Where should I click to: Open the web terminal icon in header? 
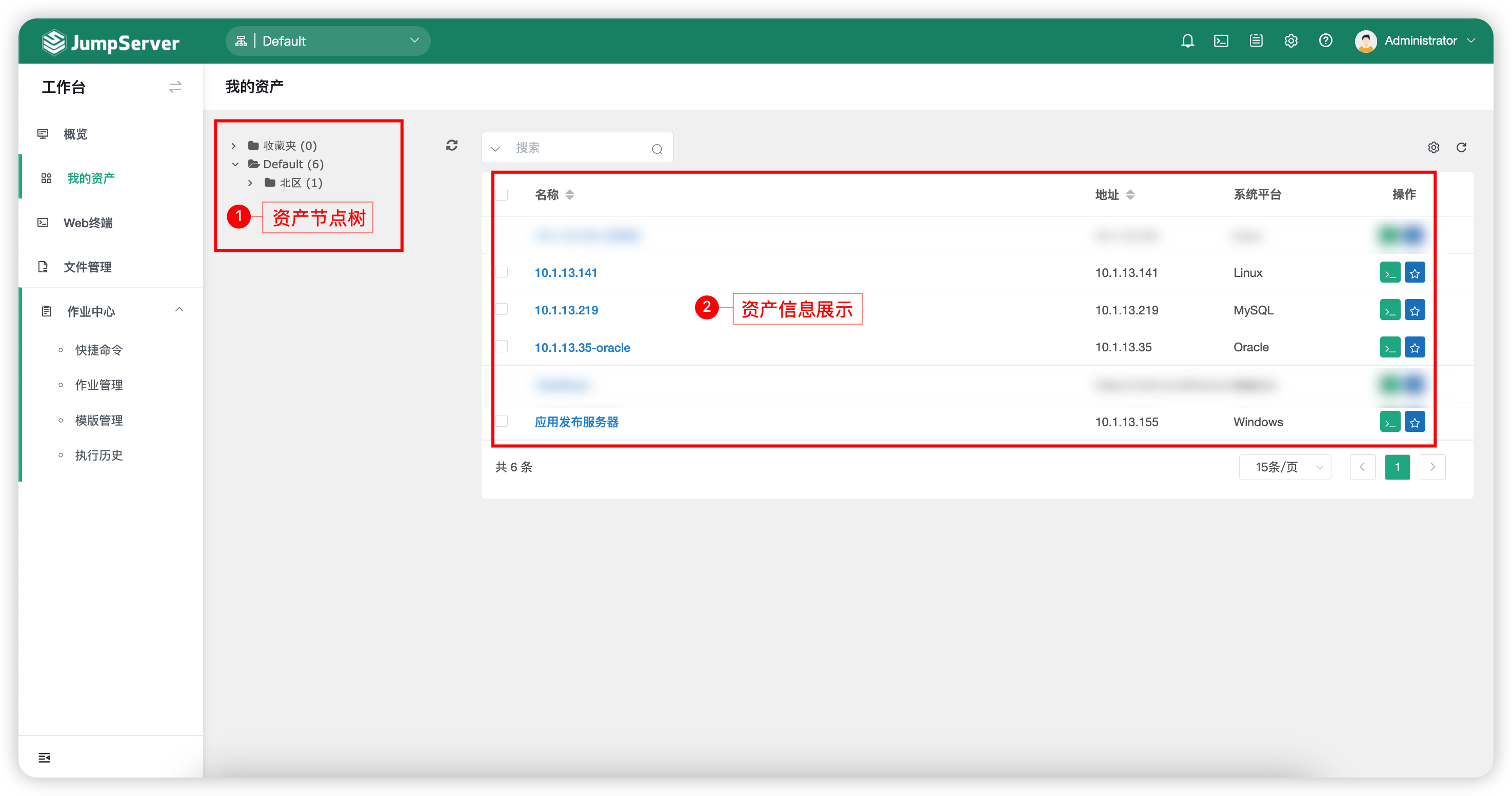coord(1221,41)
